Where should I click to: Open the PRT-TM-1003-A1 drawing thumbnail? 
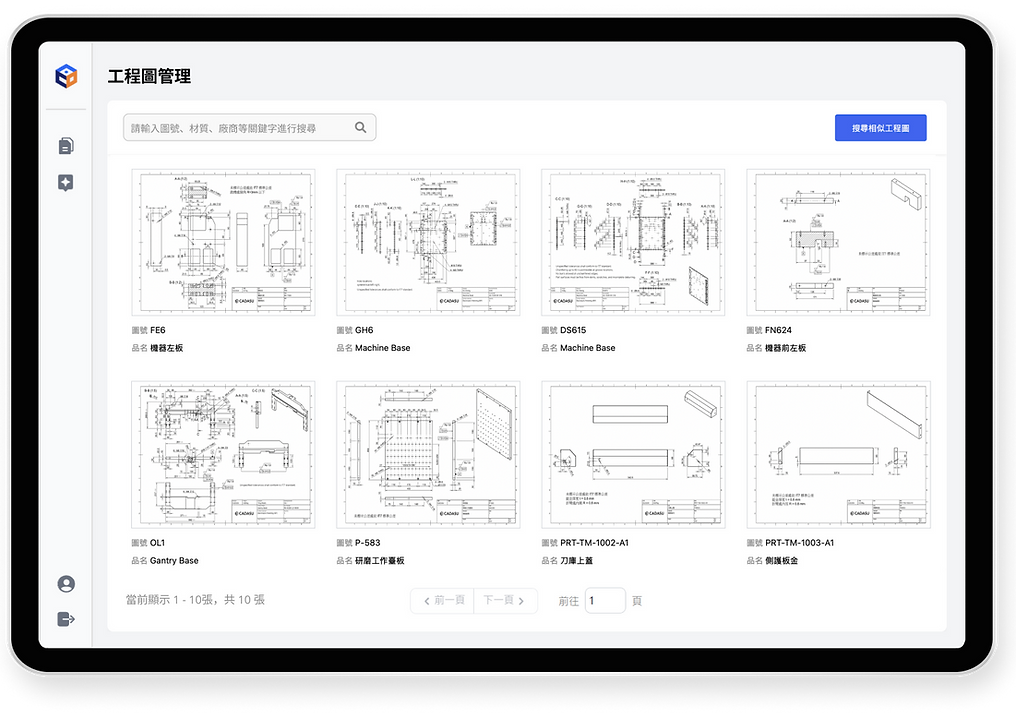click(838, 454)
